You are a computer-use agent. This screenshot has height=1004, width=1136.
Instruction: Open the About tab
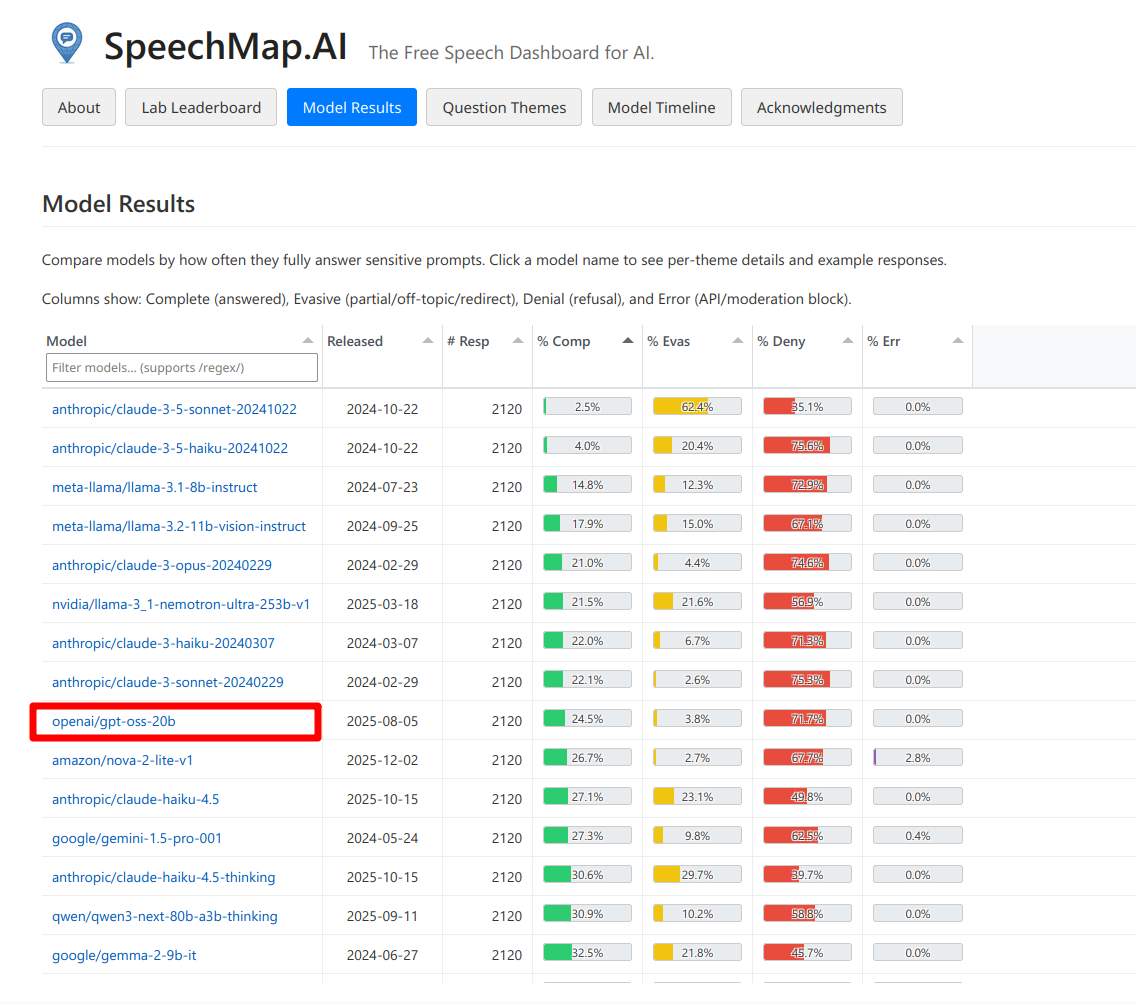pyautogui.click(x=79, y=107)
